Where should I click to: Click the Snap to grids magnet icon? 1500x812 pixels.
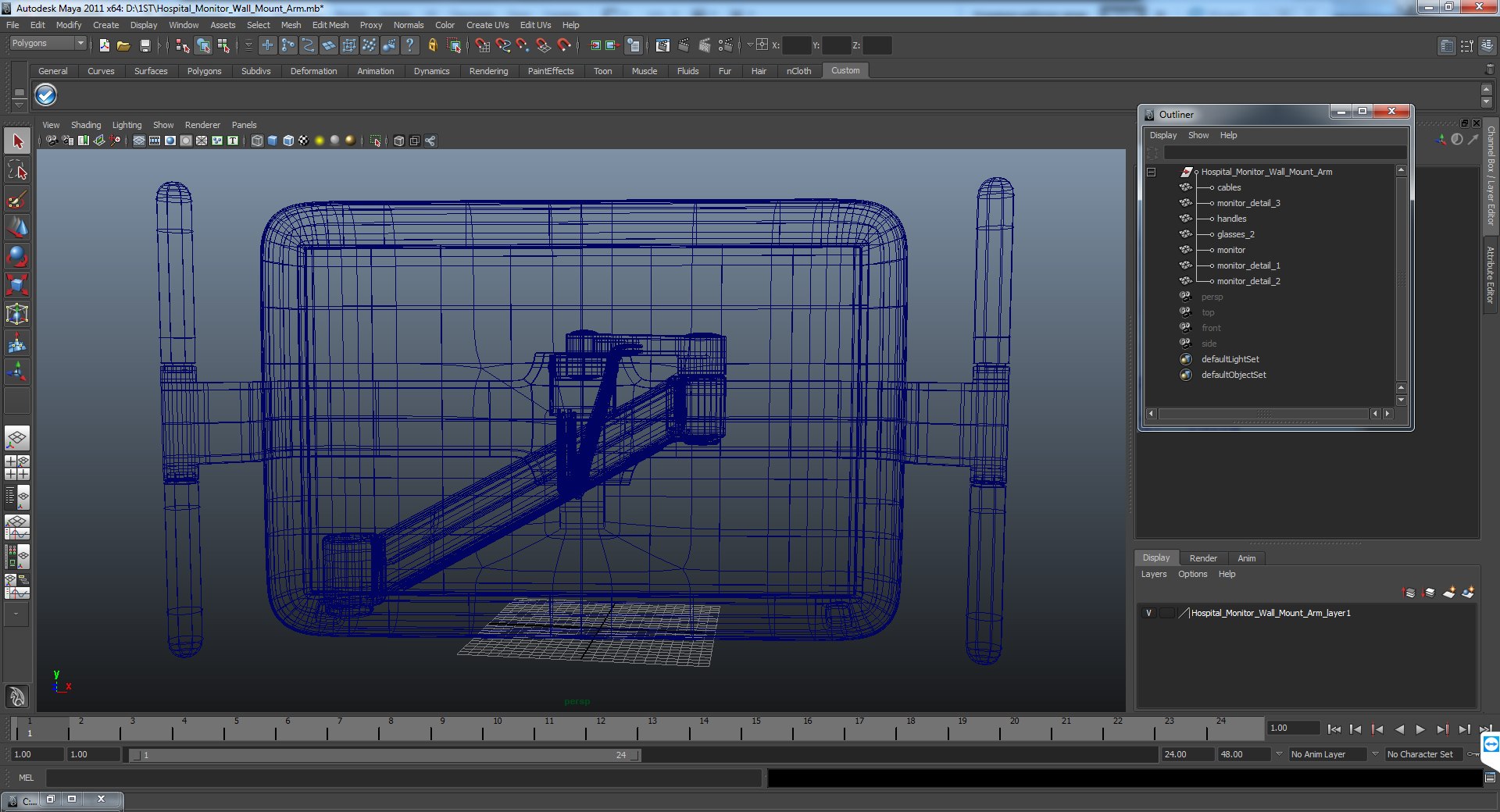click(x=482, y=45)
